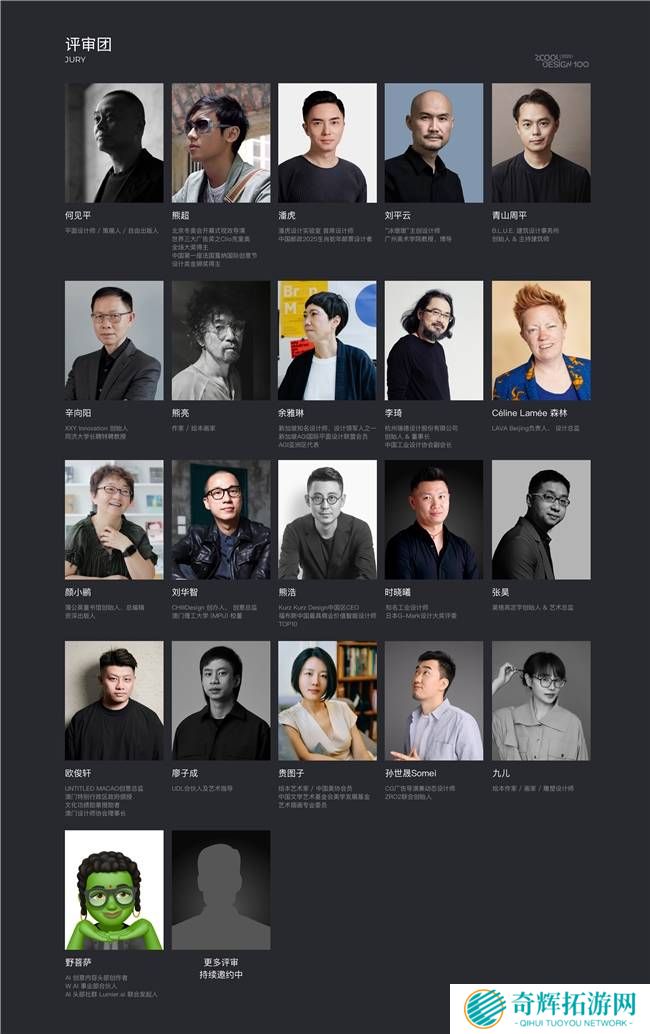
Task: Click the black-and-white portrait of 熊亮
Action: [221, 340]
